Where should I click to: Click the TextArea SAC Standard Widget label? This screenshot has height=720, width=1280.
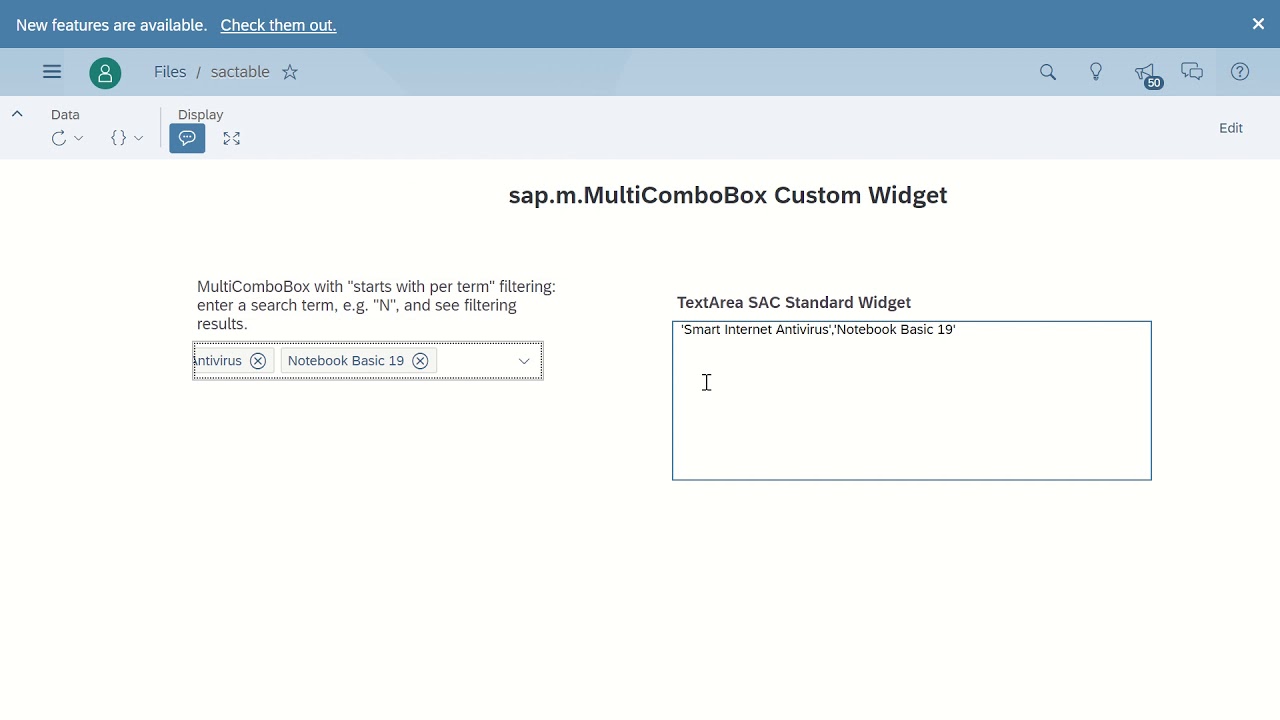[794, 303]
